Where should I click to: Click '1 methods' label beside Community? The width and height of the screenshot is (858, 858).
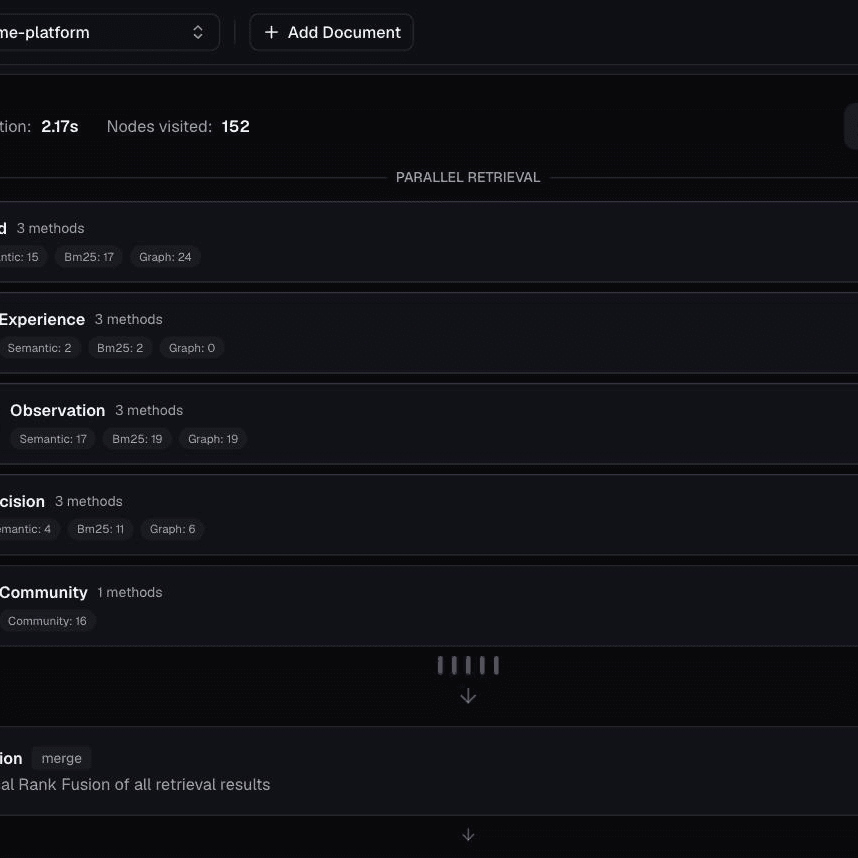[x=130, y=593]
